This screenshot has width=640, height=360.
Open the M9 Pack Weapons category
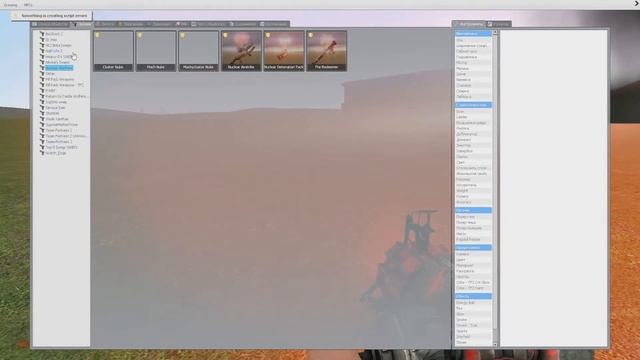[60, 79]
